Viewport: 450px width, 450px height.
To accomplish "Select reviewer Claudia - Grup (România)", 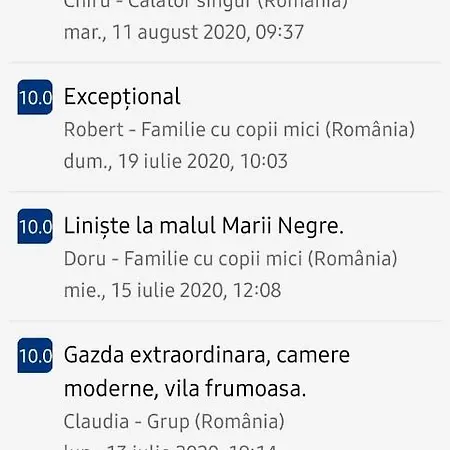I will [174, 421].
